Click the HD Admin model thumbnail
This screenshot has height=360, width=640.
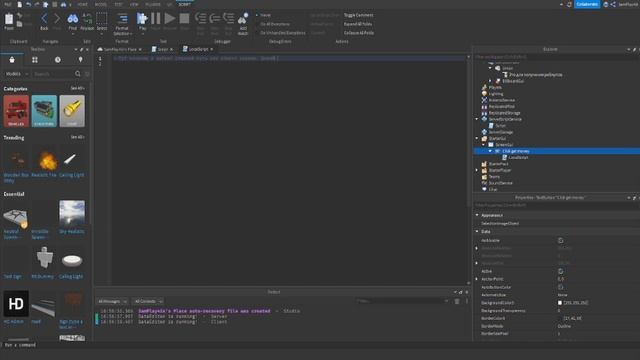click(x=16, y=304)
